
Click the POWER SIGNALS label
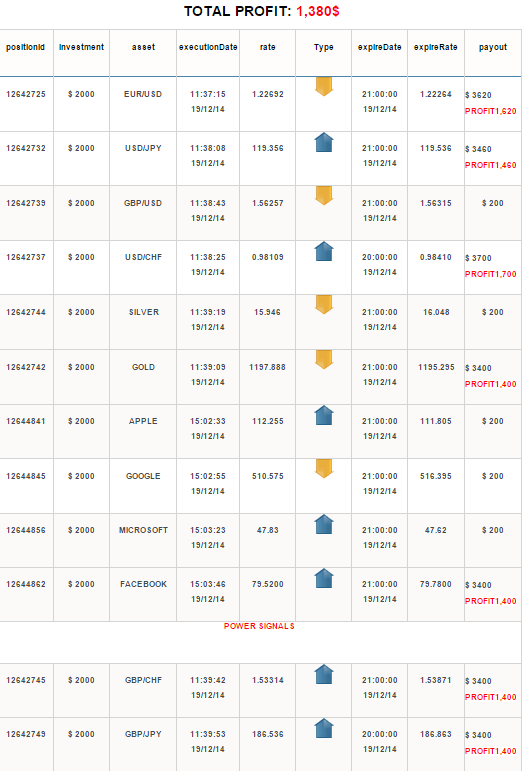(x=259, y=626)
